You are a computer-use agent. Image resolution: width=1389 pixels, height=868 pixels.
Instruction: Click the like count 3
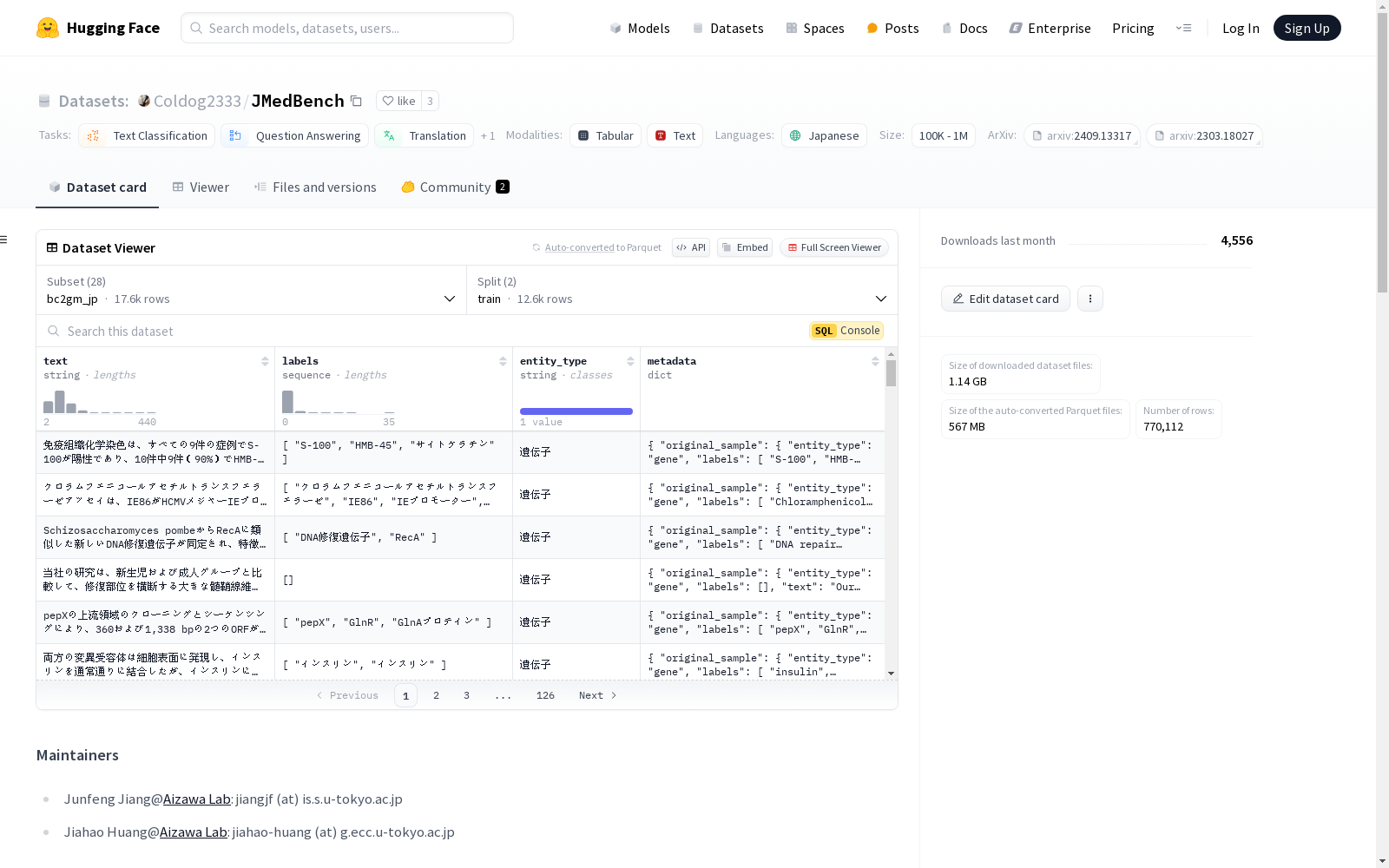click(430, 101)
